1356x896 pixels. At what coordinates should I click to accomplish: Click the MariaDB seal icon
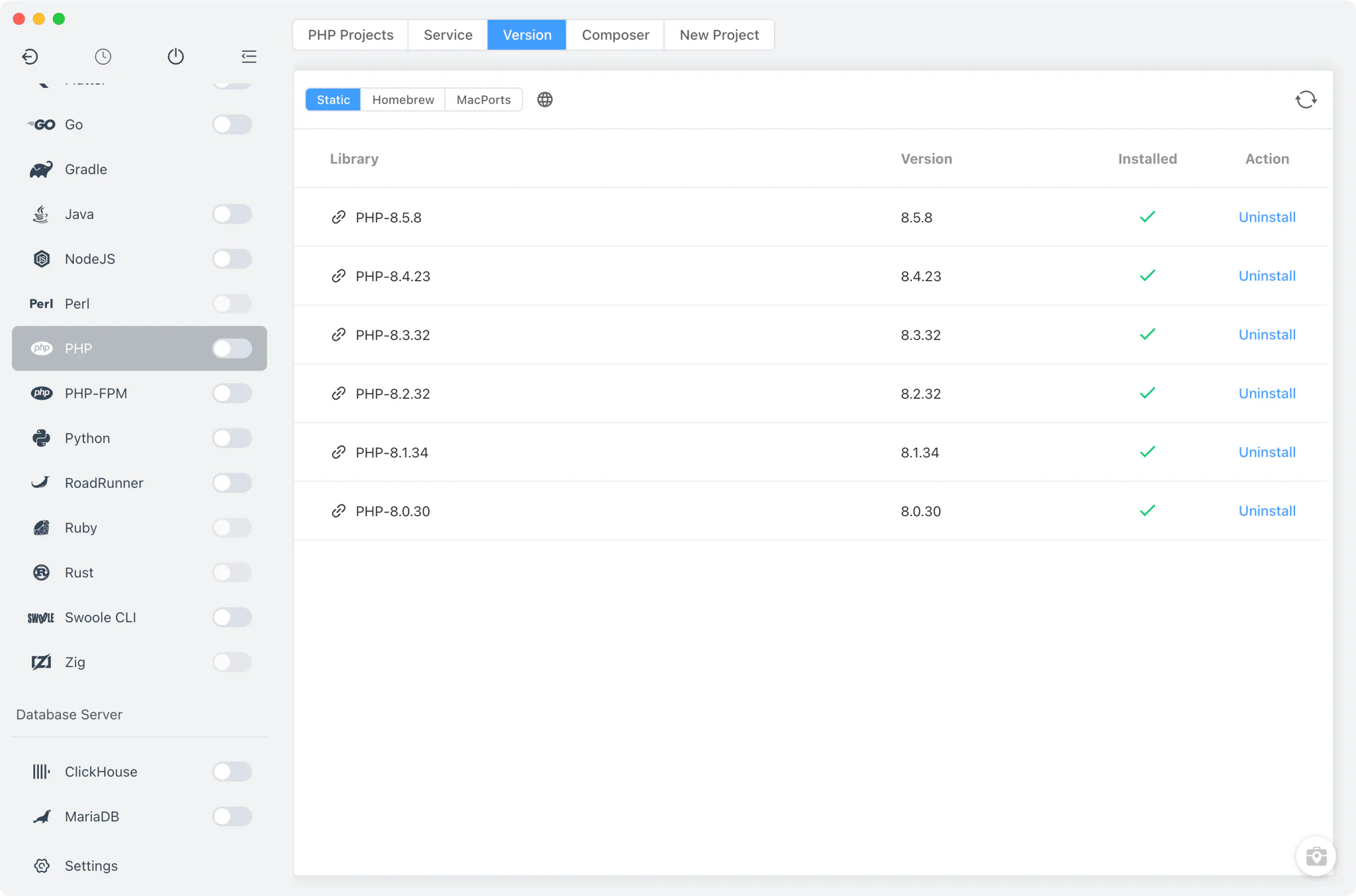pyautogui.click(x=41, y=817)
